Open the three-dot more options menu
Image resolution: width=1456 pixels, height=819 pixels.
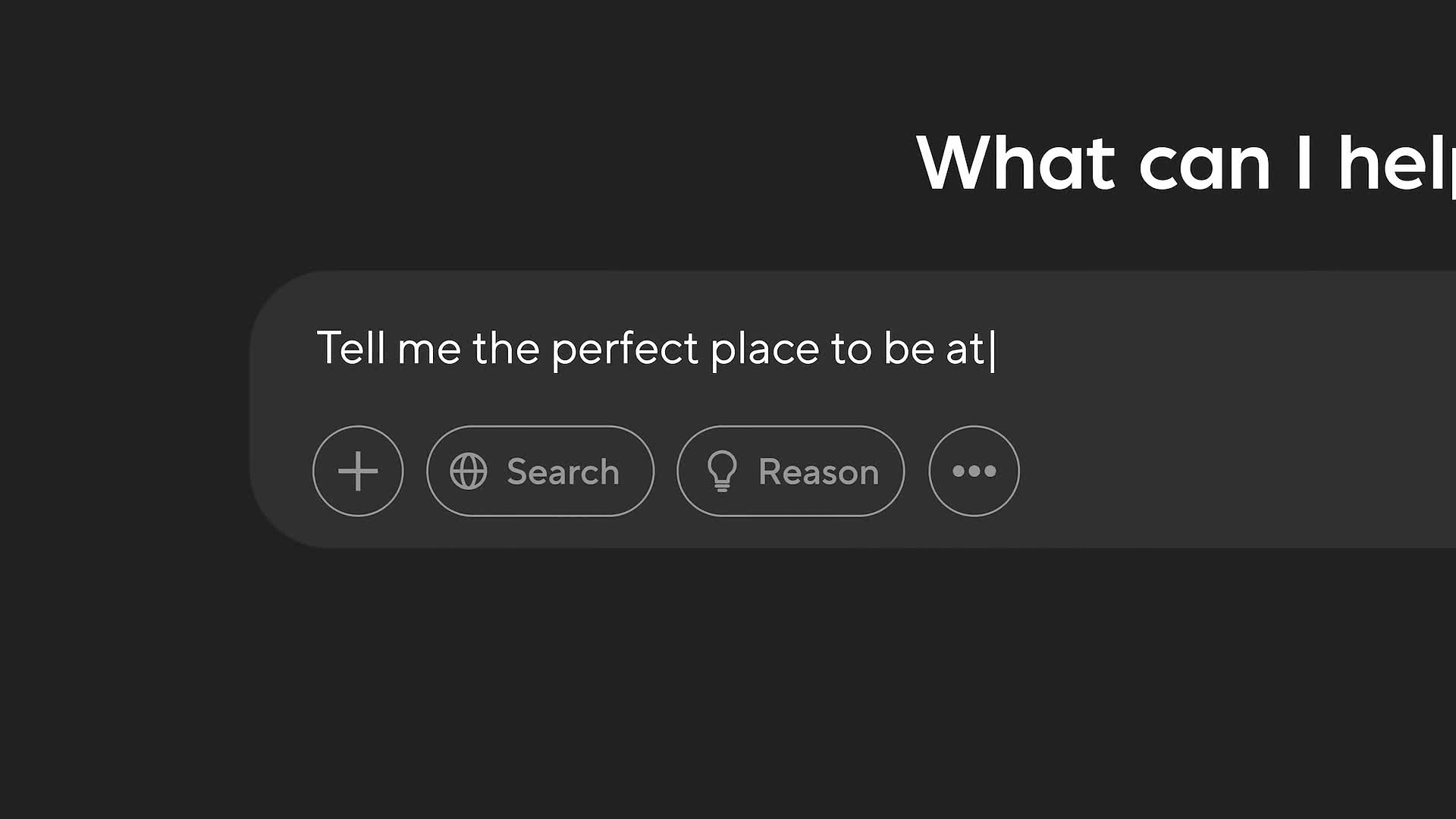click(x=974, y=471)
